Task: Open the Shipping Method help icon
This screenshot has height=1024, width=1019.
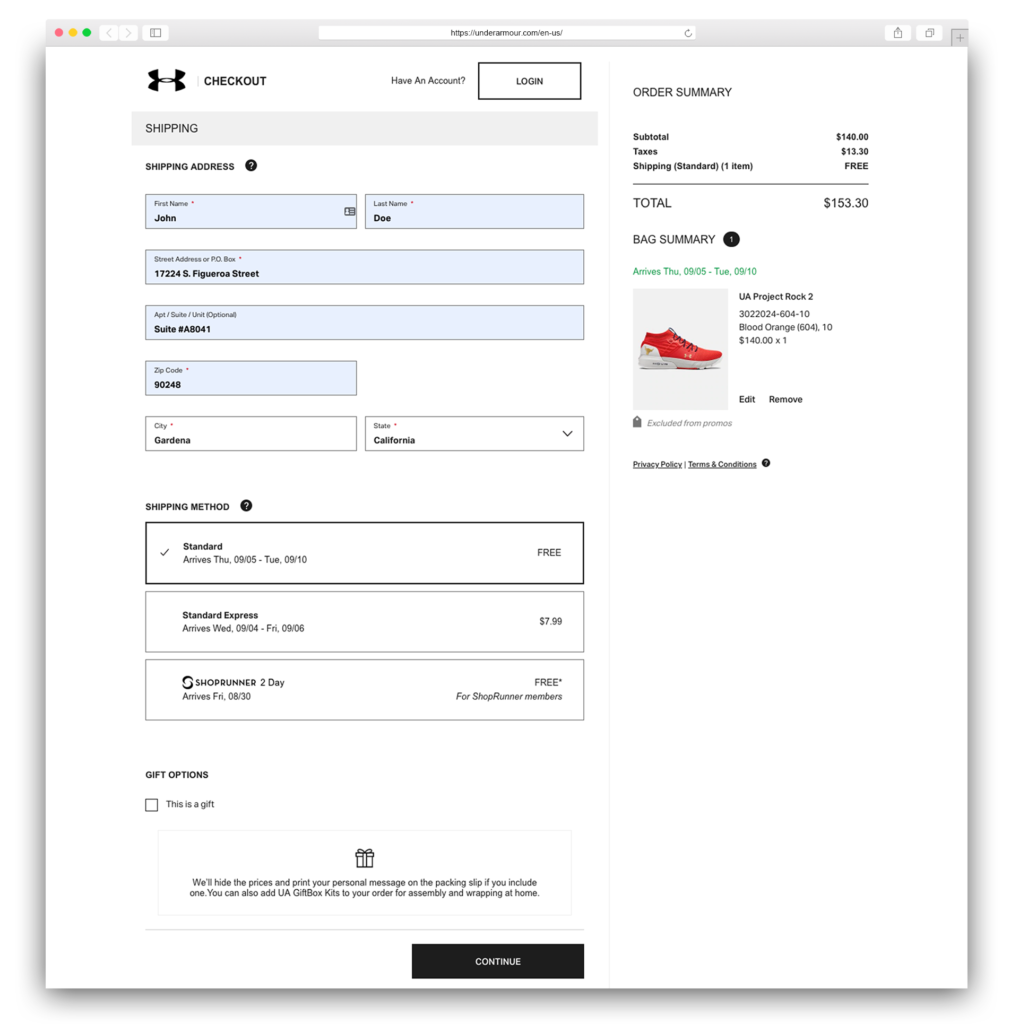Action: coord(246,506)
